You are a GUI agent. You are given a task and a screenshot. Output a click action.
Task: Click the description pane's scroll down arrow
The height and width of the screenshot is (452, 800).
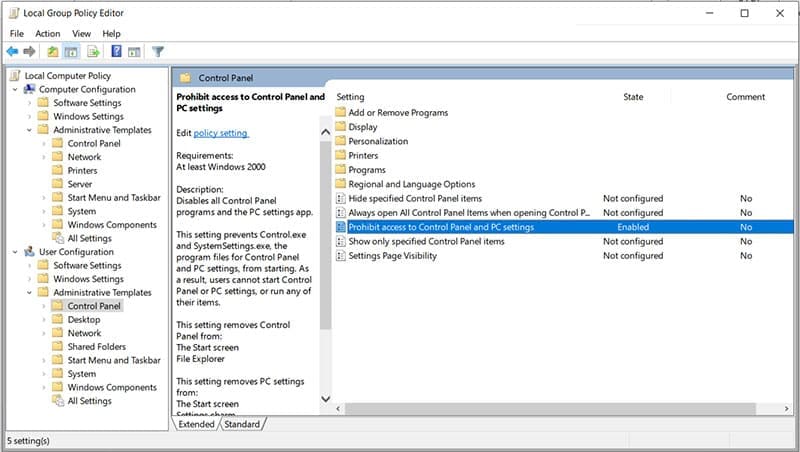pos(325,399)
